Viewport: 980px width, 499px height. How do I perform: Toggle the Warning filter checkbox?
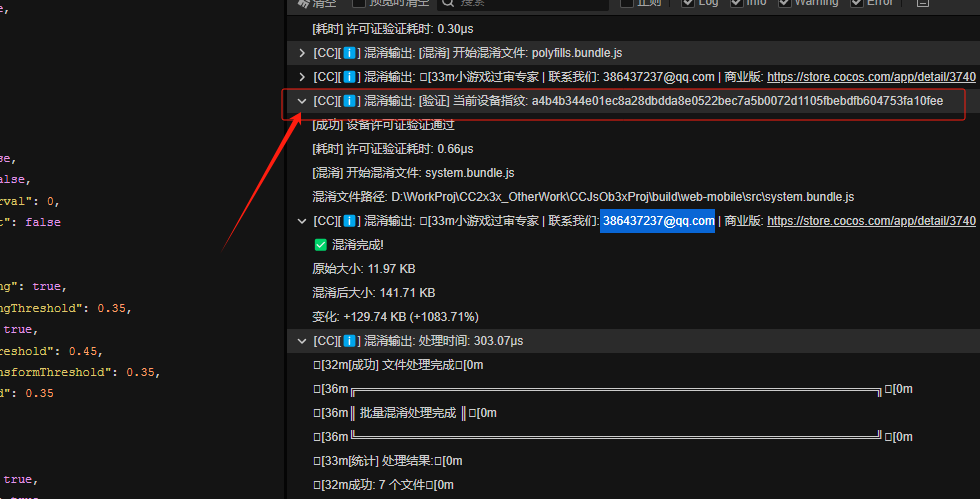(x=784, y=3)
